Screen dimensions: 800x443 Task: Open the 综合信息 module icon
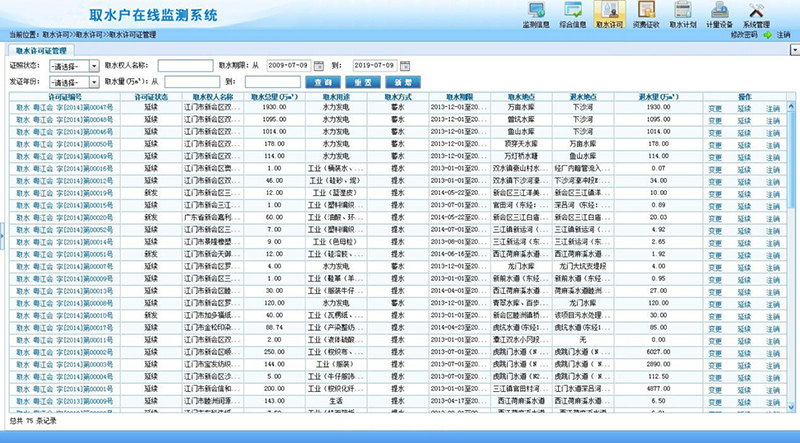click(x=573, y=13)
